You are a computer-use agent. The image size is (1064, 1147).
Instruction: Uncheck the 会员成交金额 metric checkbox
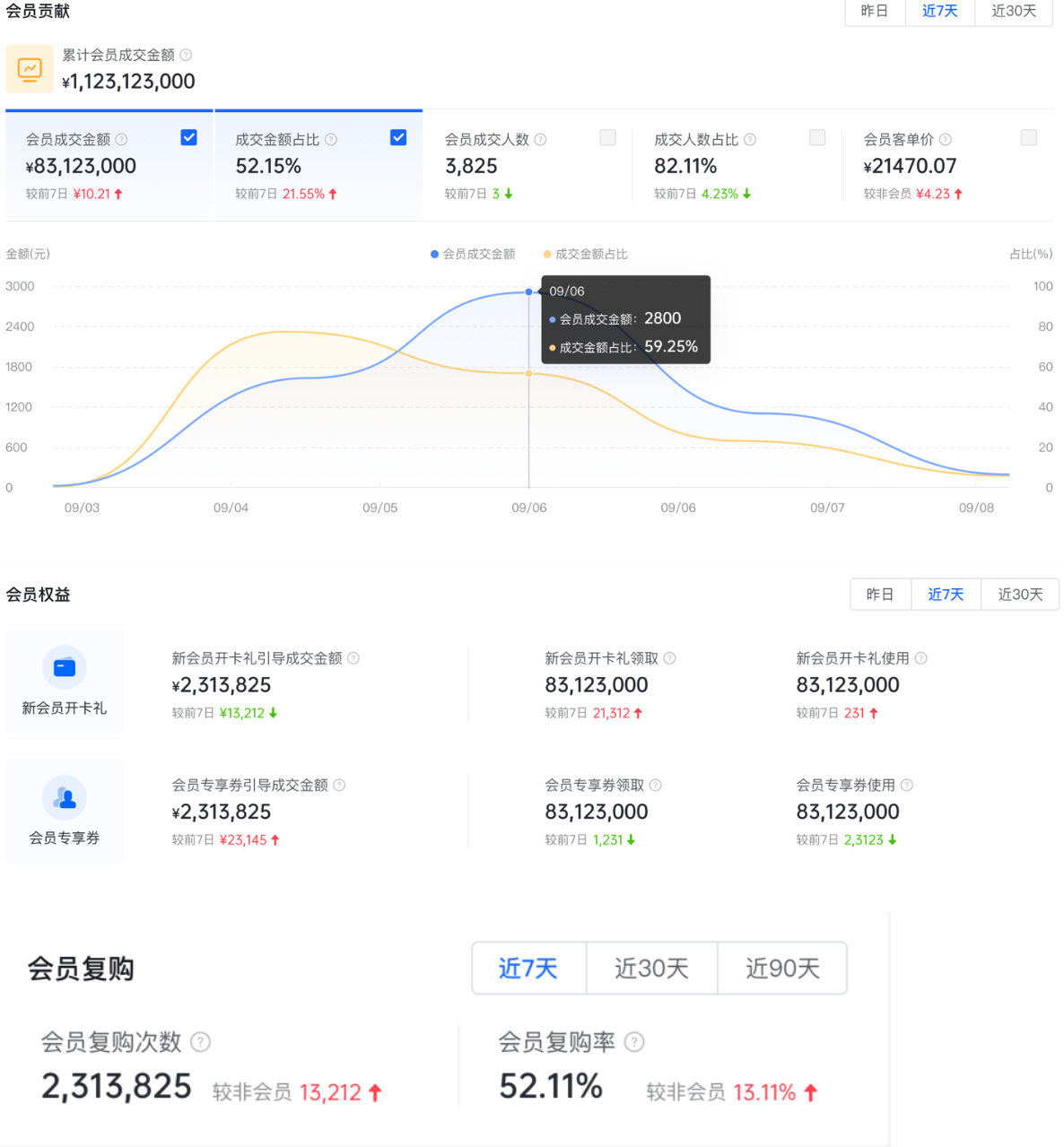click(189, 137)
